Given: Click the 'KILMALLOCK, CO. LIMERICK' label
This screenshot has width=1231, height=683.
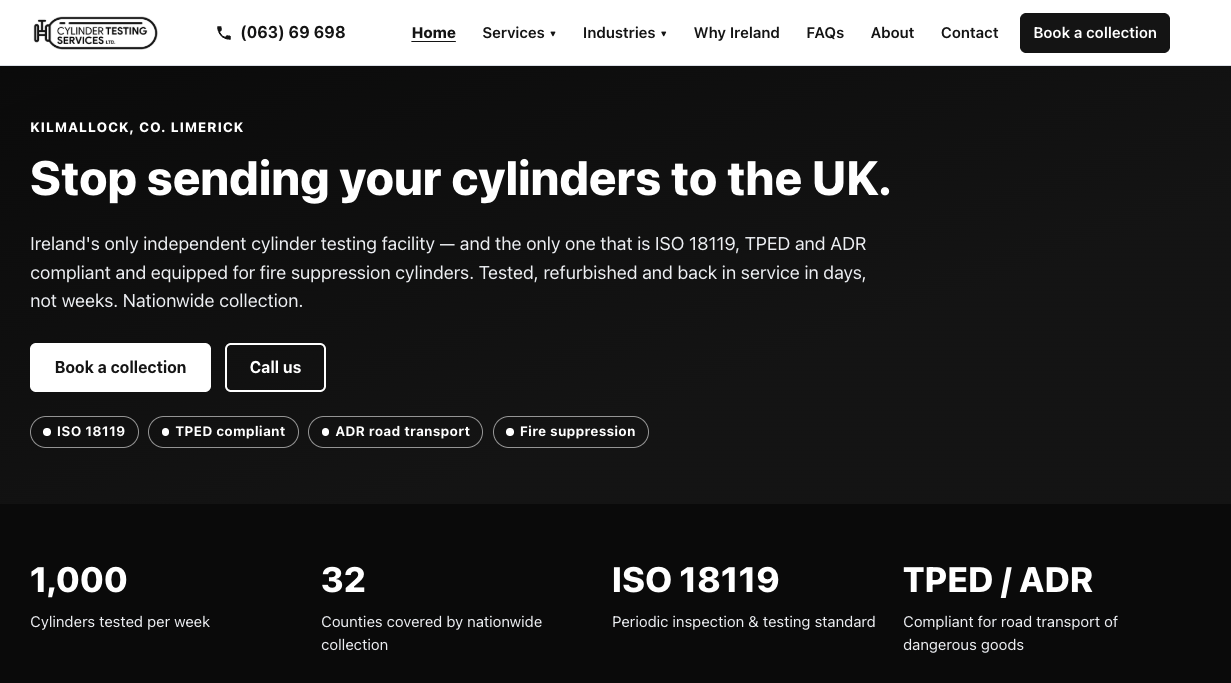Looking at the screenshot, I should tap(137, 127).
